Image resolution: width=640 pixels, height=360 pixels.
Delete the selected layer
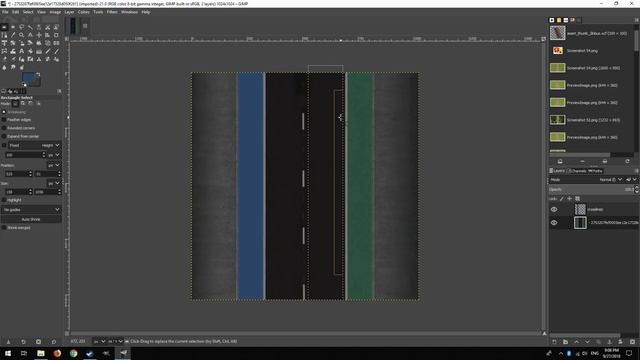[632, 342]
